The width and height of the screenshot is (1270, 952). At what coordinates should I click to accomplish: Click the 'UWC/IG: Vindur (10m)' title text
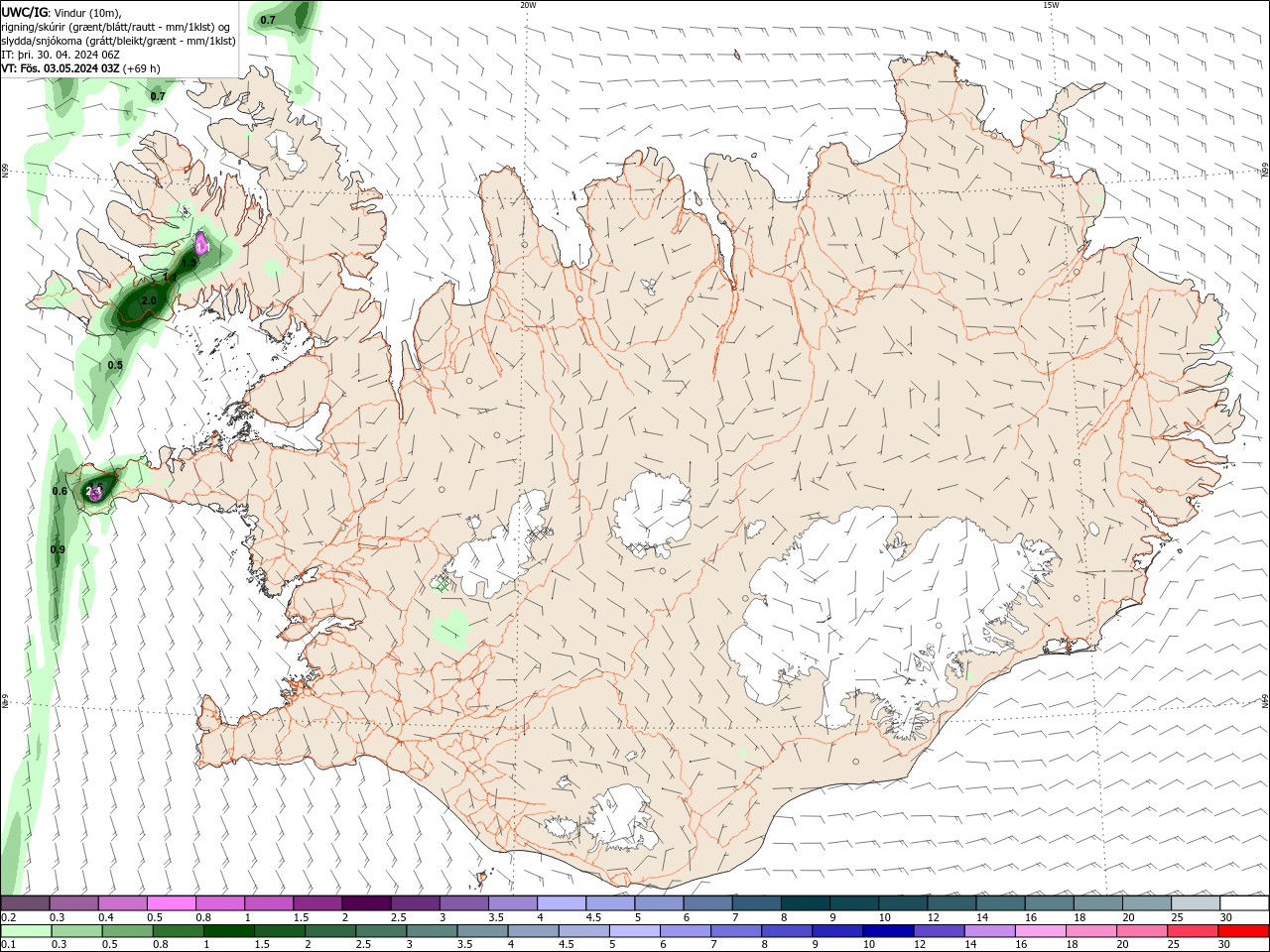[x=61, y=12]
